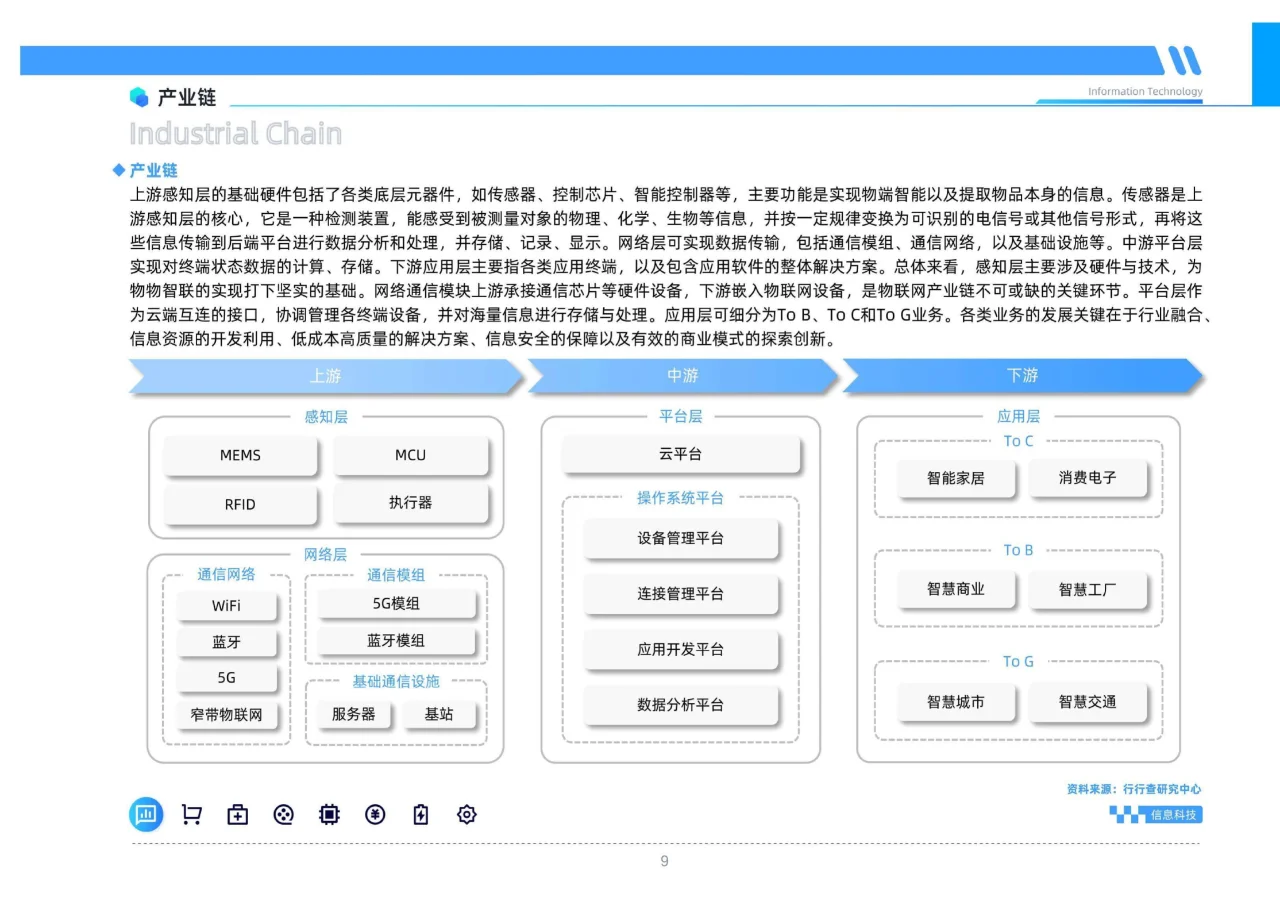
Task: Click the hexagon icon beside 产业链 heading
Action: pyautogui.click(x=139, y=97)
